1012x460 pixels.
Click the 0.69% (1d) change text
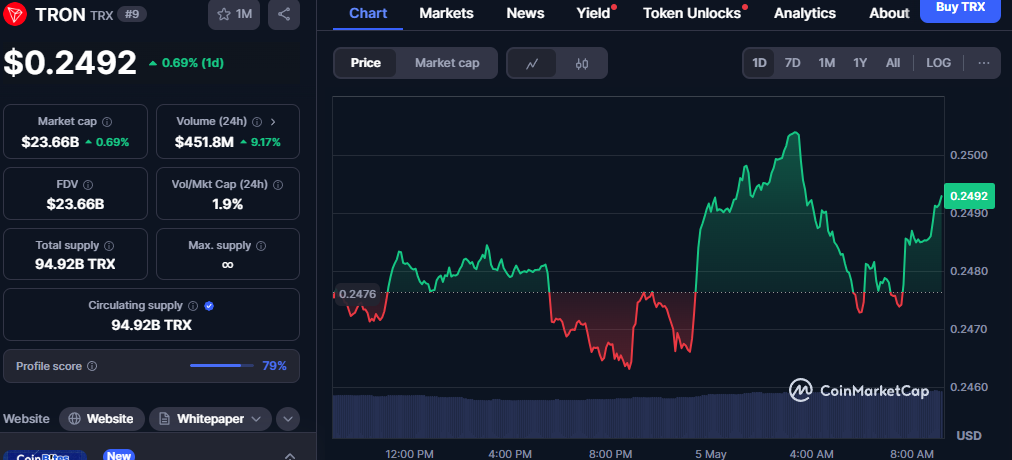click(192, 63)
